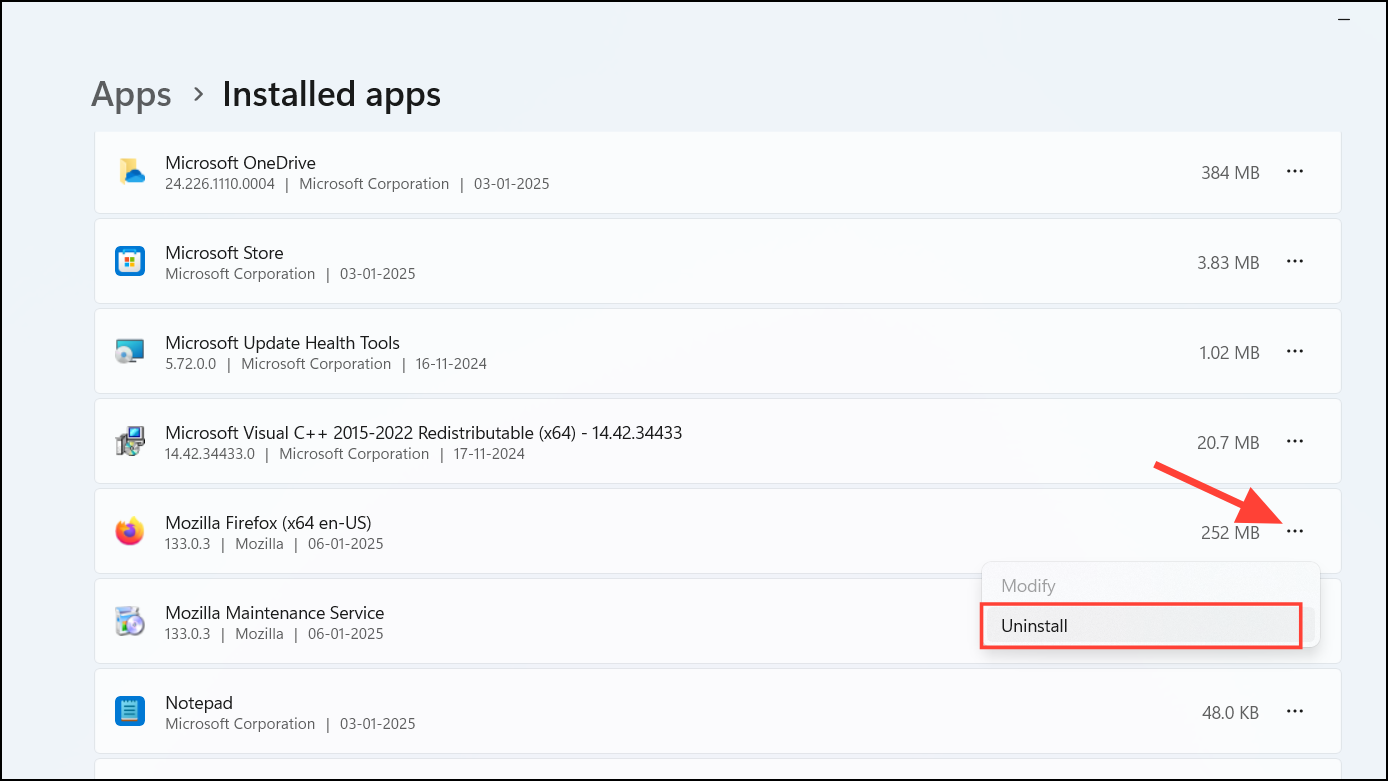Click the Microsoft Store app icon

(130, 262)
